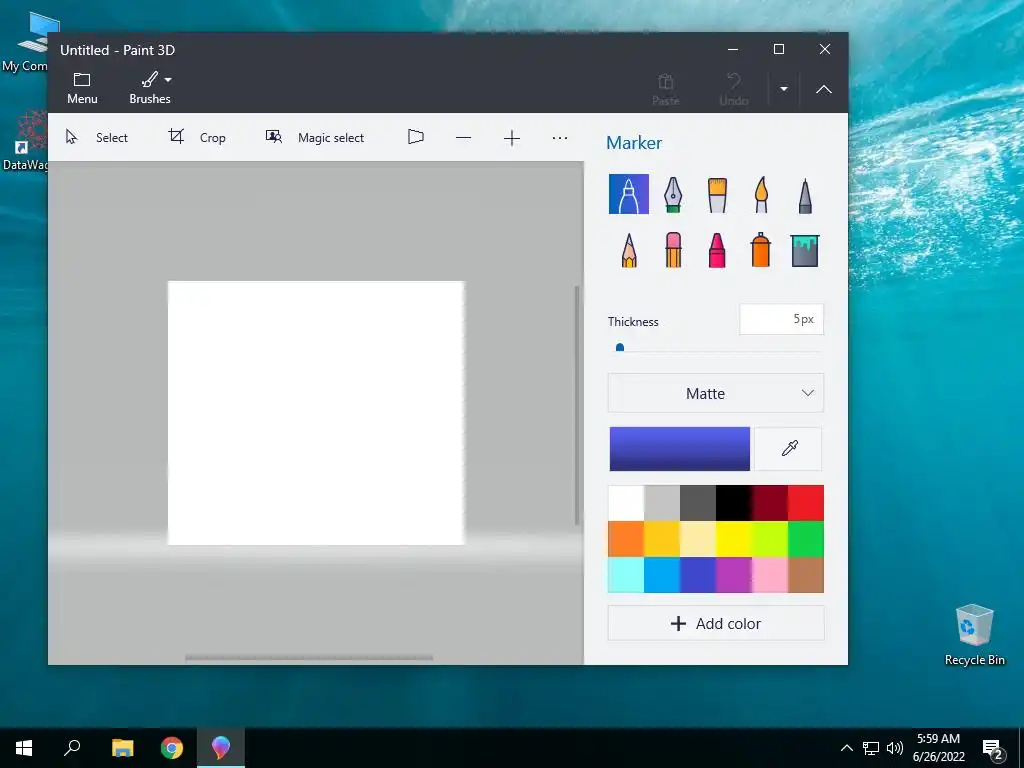The height and width of the screenshot is (768, 1024).
Task: Select the Watercolor brush
Action: [x=761, y=195]
